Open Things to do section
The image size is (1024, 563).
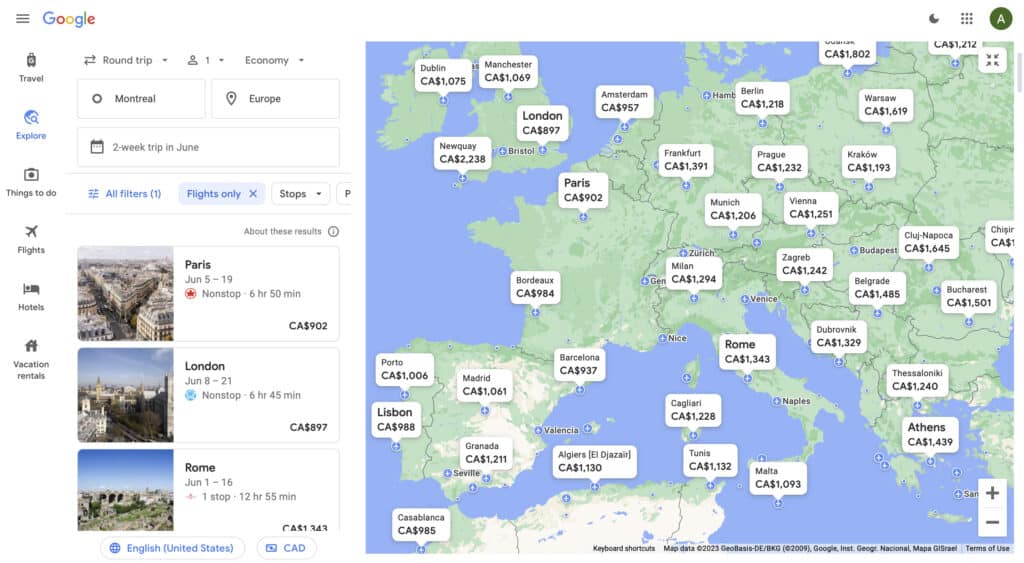[31, 181]
